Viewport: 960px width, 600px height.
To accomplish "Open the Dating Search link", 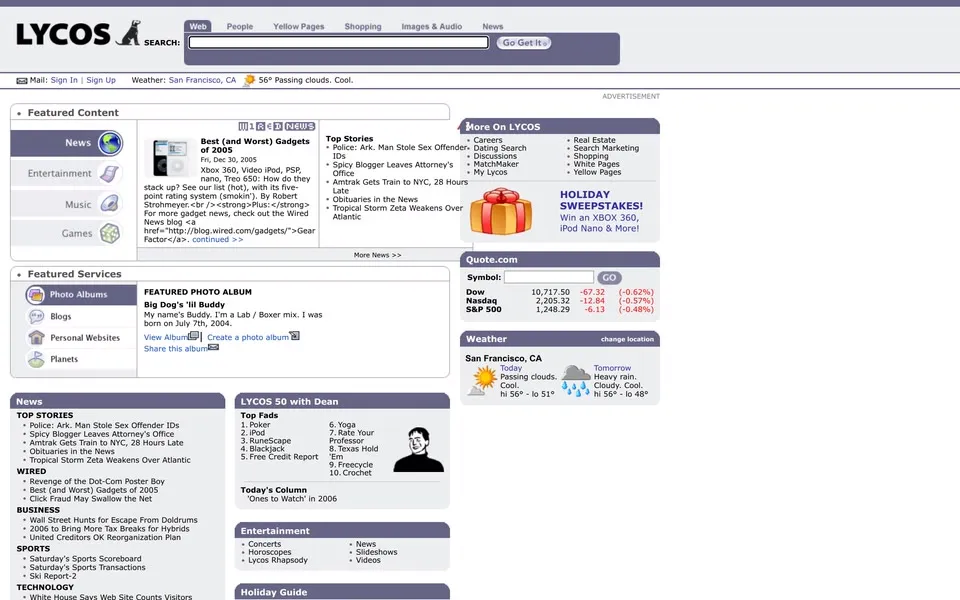I will [x=500, y=148].
